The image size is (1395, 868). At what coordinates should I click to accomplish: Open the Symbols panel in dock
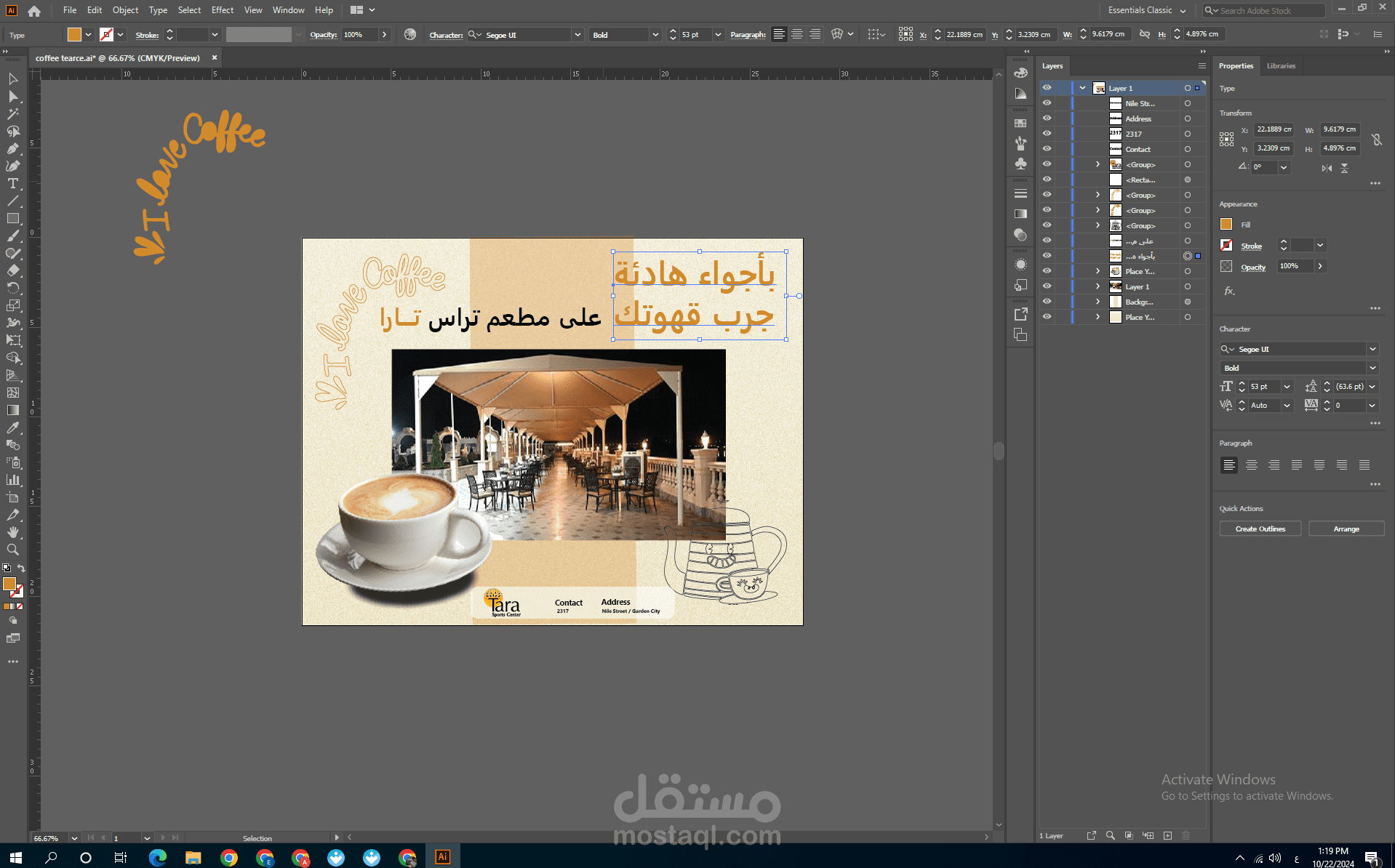pyautogui.click(x=1021, y=164)
